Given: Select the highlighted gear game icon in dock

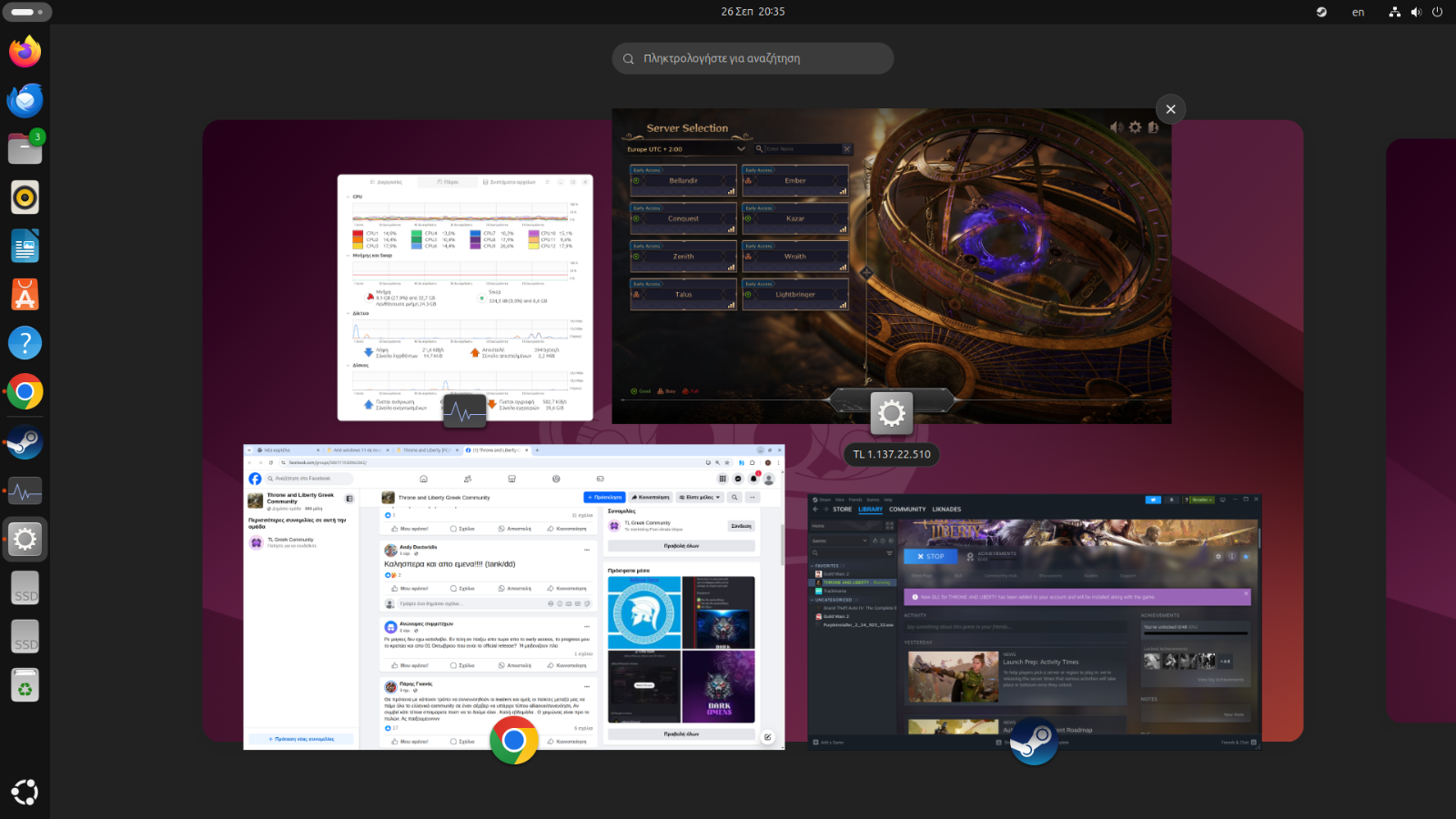Looking at the screenshot, I should (25, 540).
